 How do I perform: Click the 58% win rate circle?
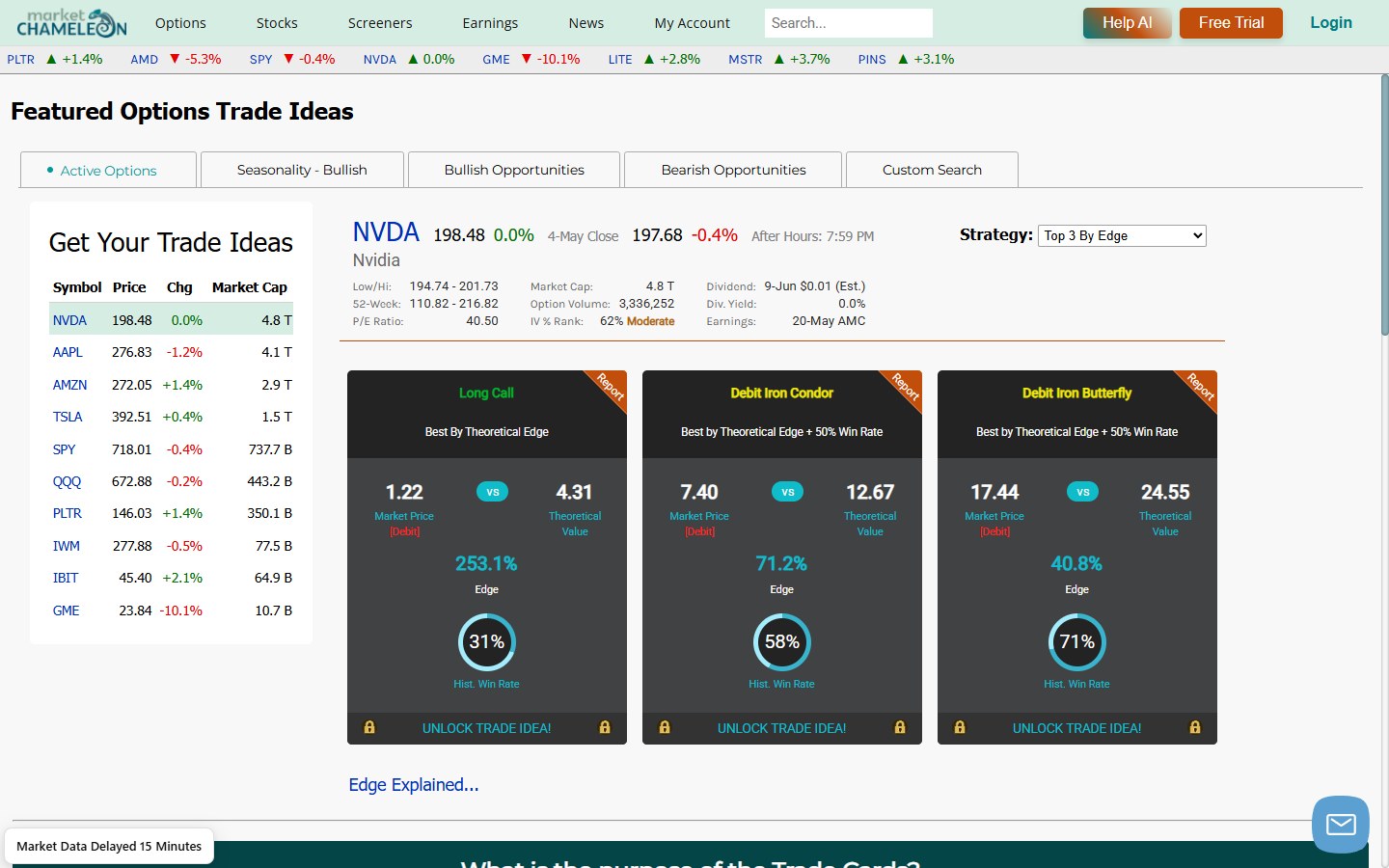click(782, 642)
